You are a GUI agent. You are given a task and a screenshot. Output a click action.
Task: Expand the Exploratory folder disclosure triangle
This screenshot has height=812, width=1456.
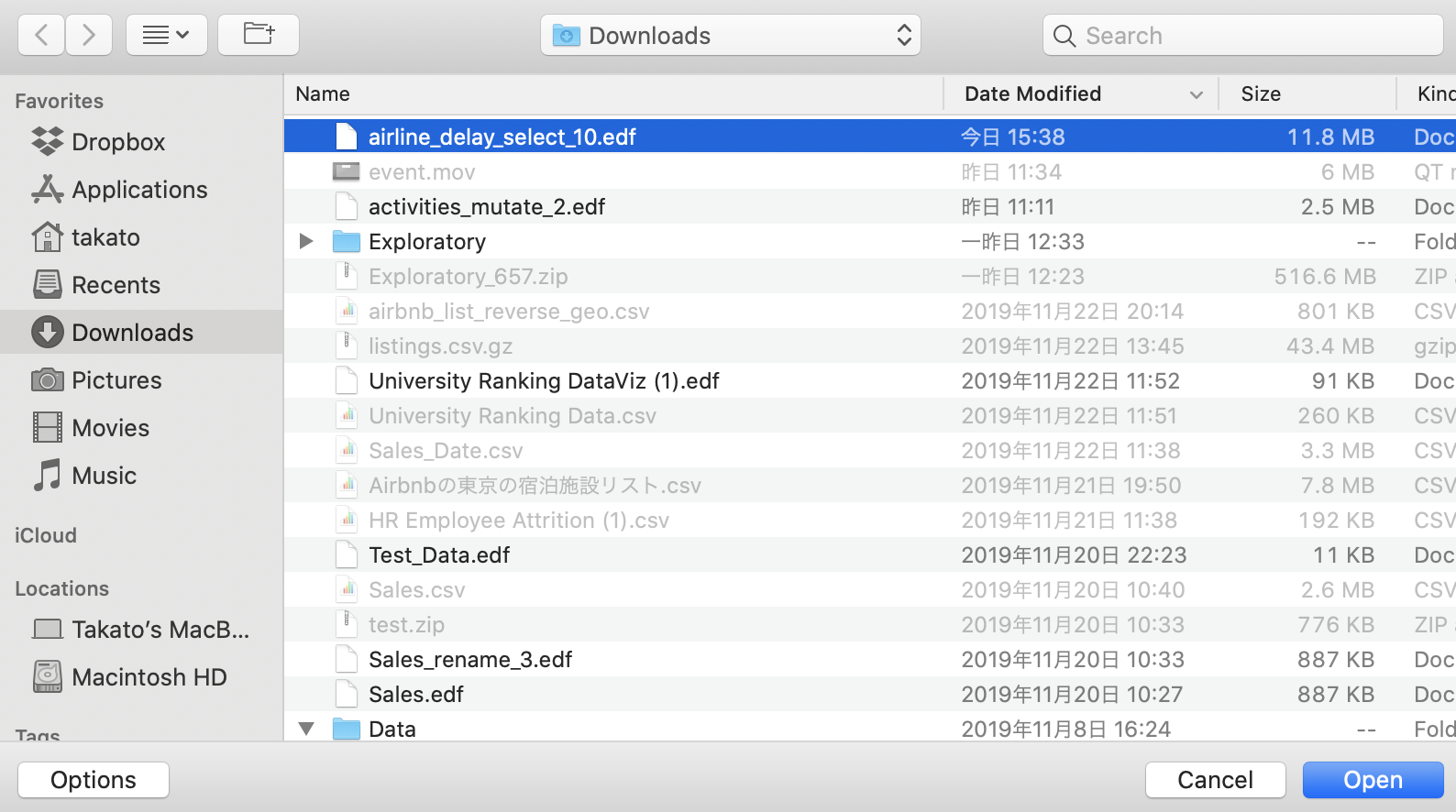click(306, 241)
